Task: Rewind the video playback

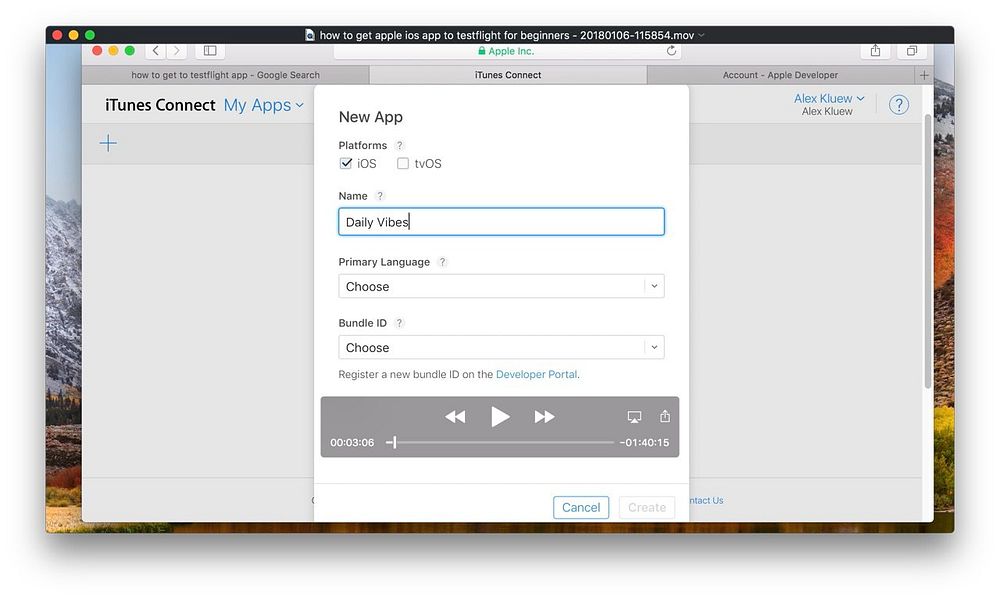Action: [455, 417]
